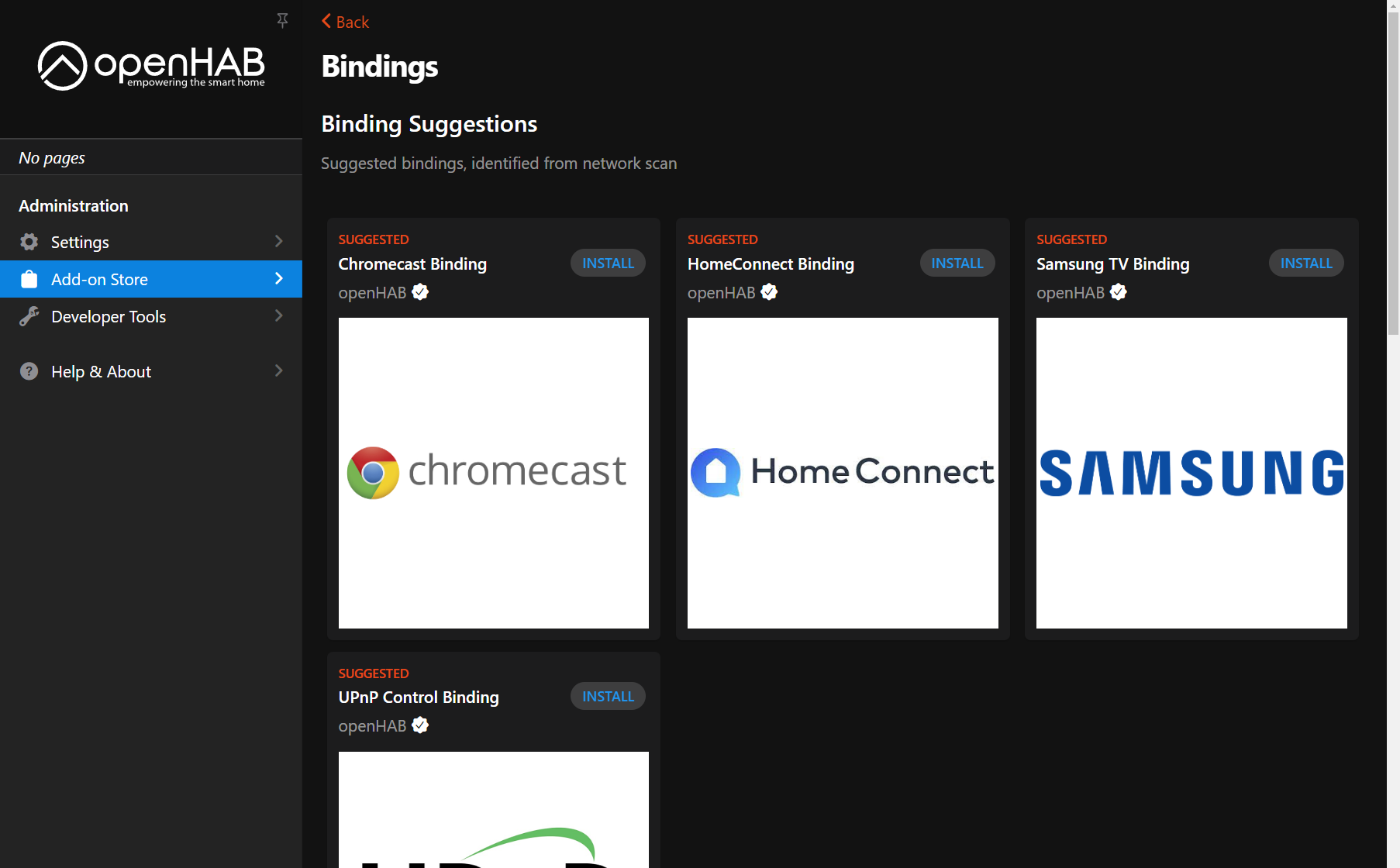The image size is (1400, 868).
Task: Click SUGGESTED label on Chromecast card
Action: [374, 239]
